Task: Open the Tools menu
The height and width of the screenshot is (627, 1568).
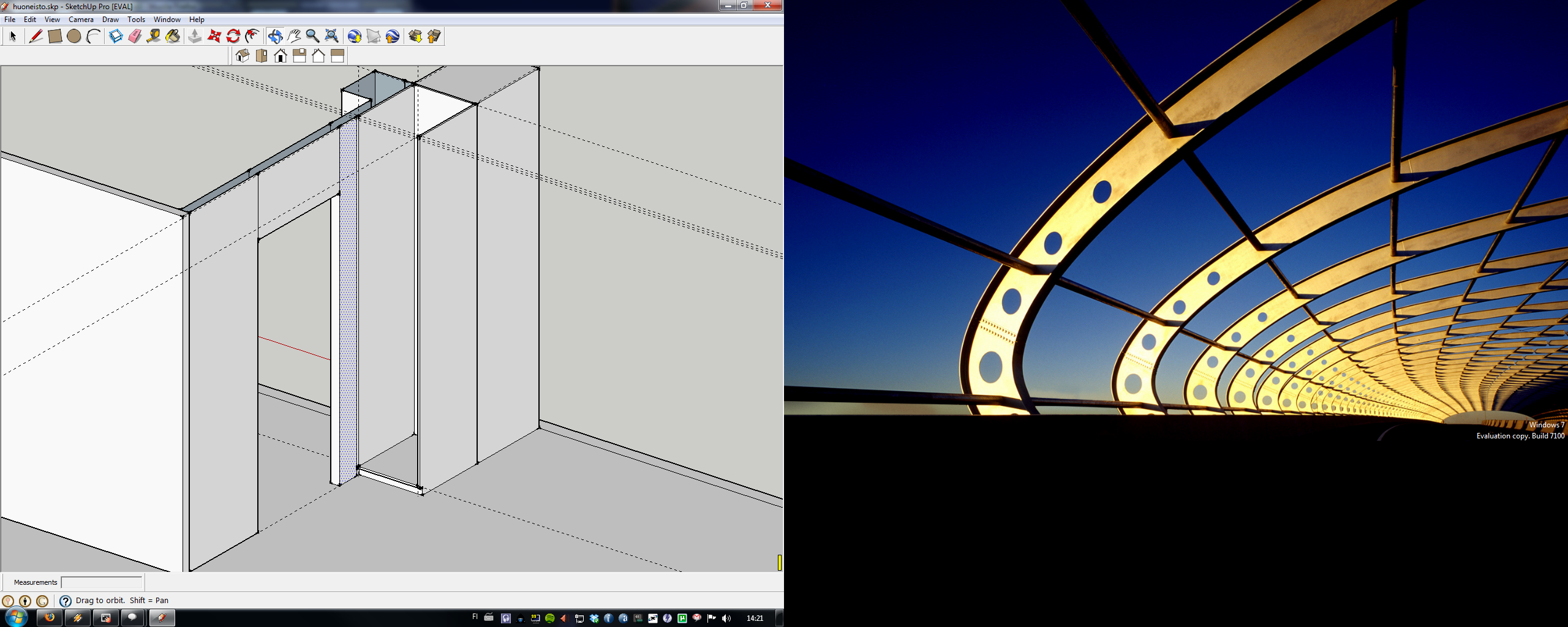Action: pos(136,20)
